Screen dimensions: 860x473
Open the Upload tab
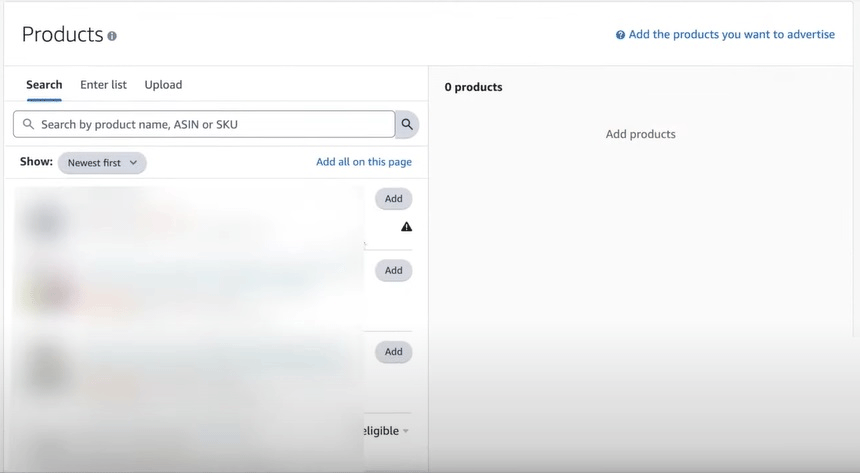click(x=163, y=85)
